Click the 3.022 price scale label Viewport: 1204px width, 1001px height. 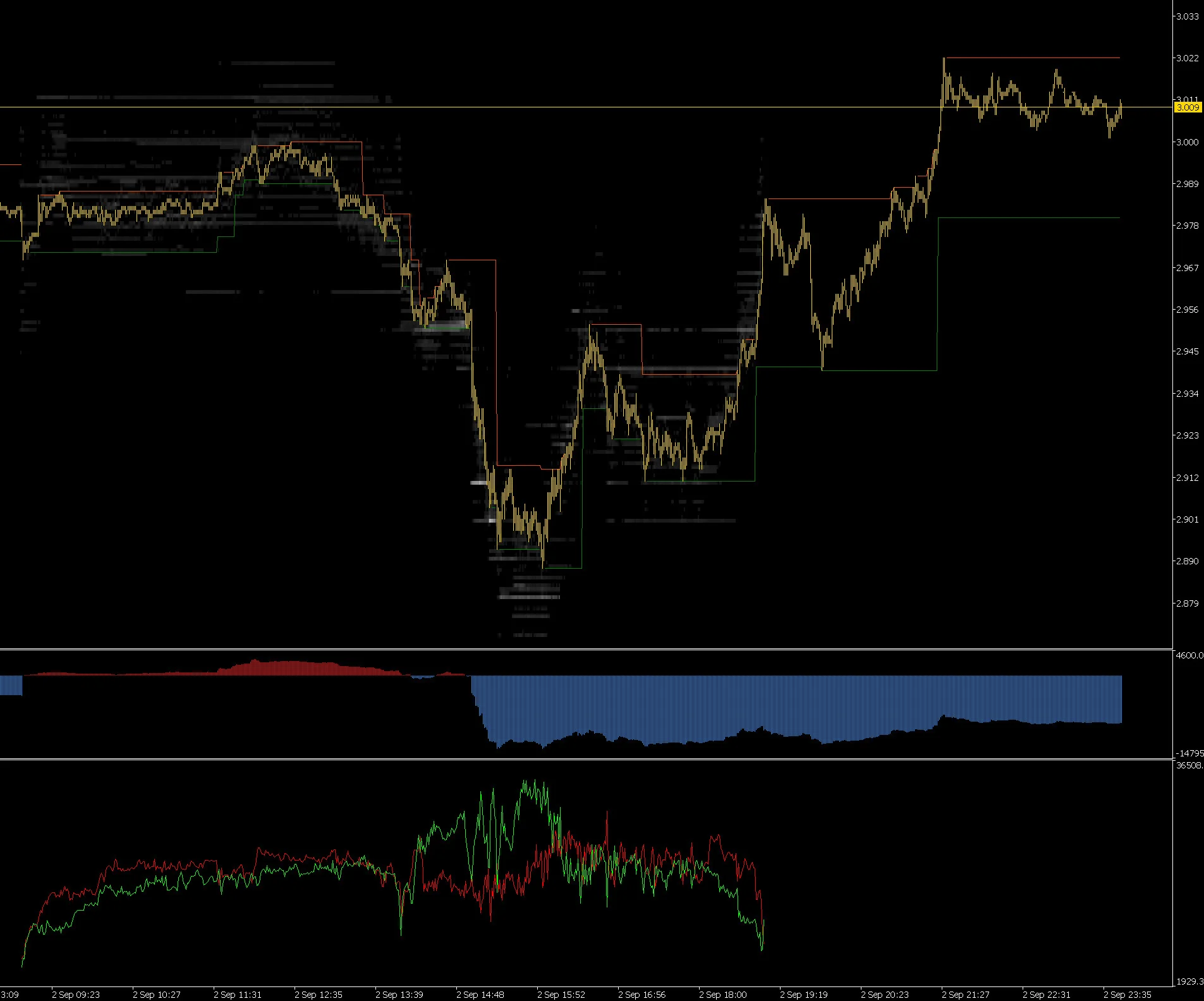pyautogui.click(x=1187, y=58)
